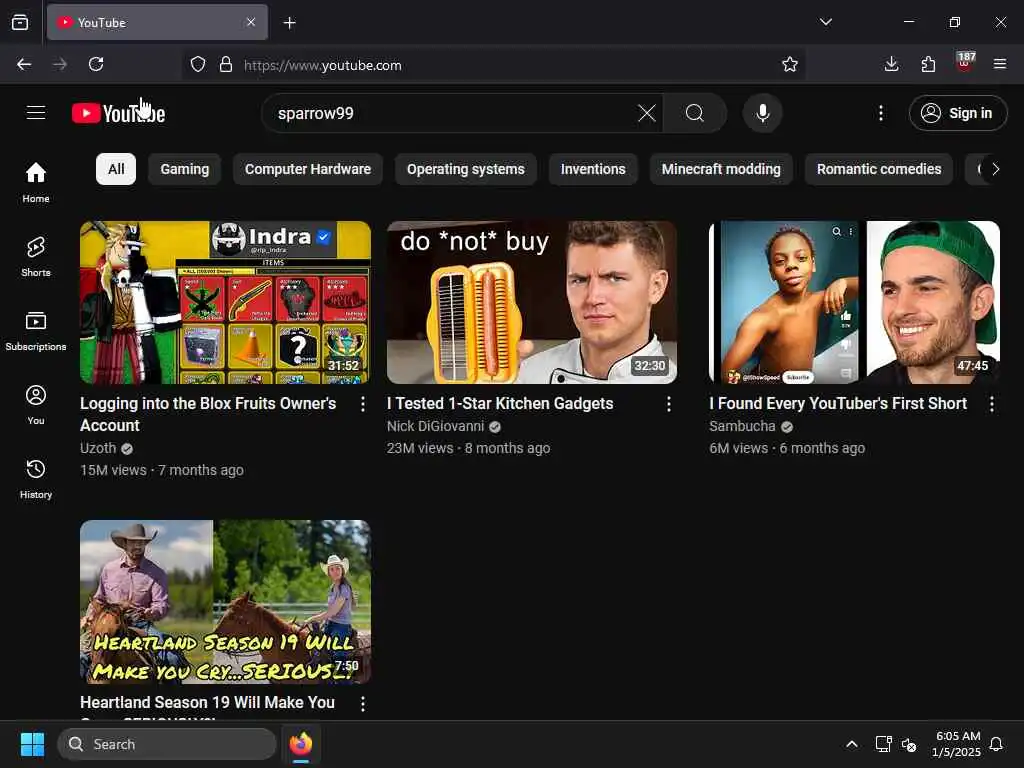Click the YouTube logo
Screen dimensions: 1024x768
118,113
